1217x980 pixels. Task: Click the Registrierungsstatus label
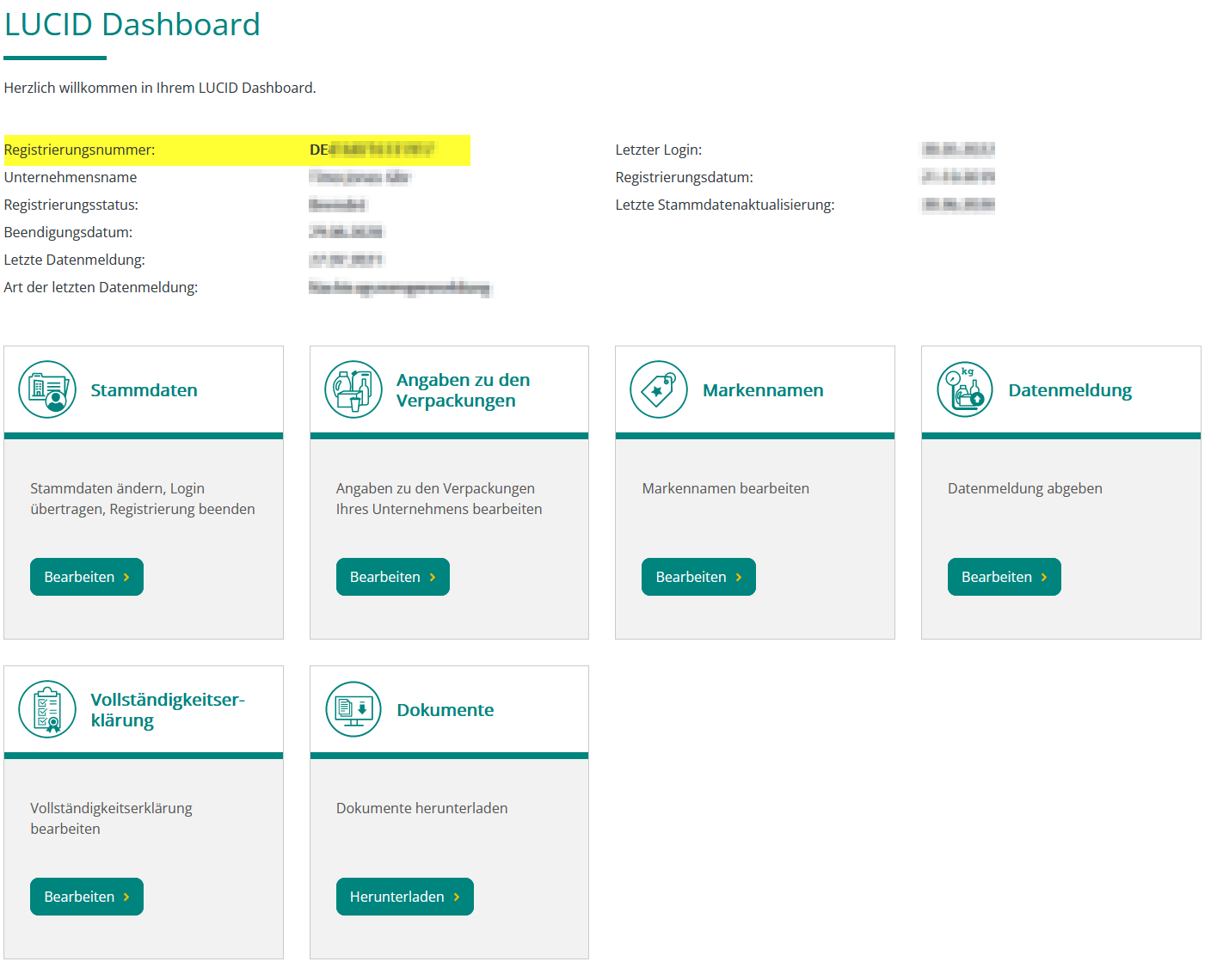coord(71,205)
